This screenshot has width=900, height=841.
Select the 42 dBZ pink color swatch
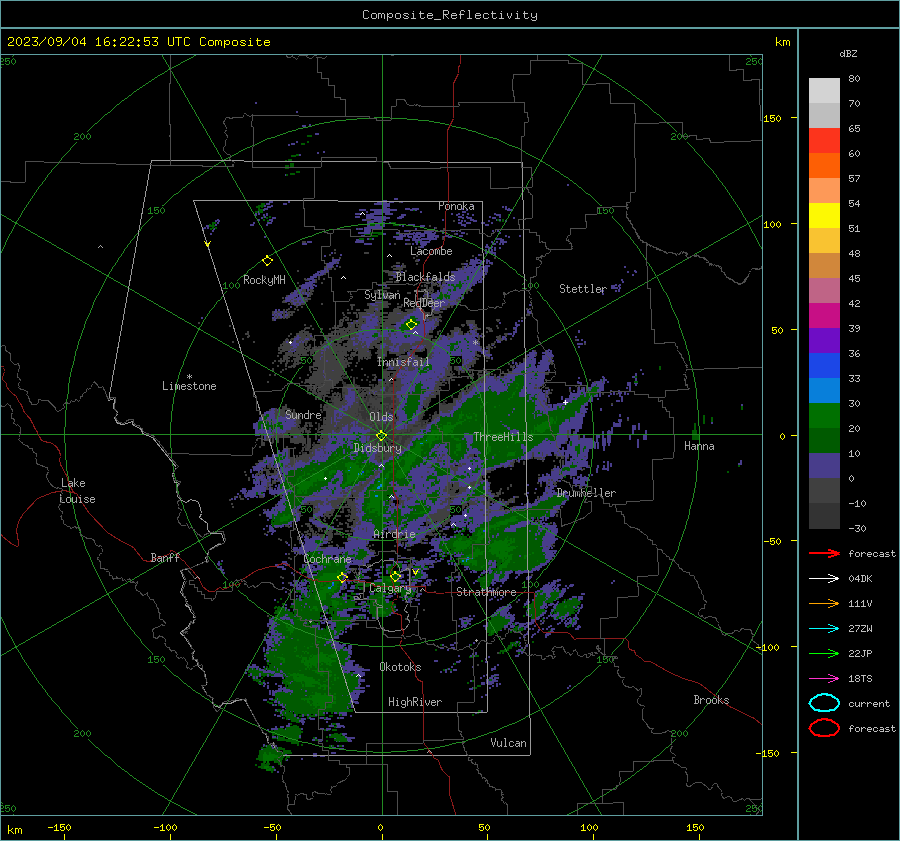tap(824, 290)
